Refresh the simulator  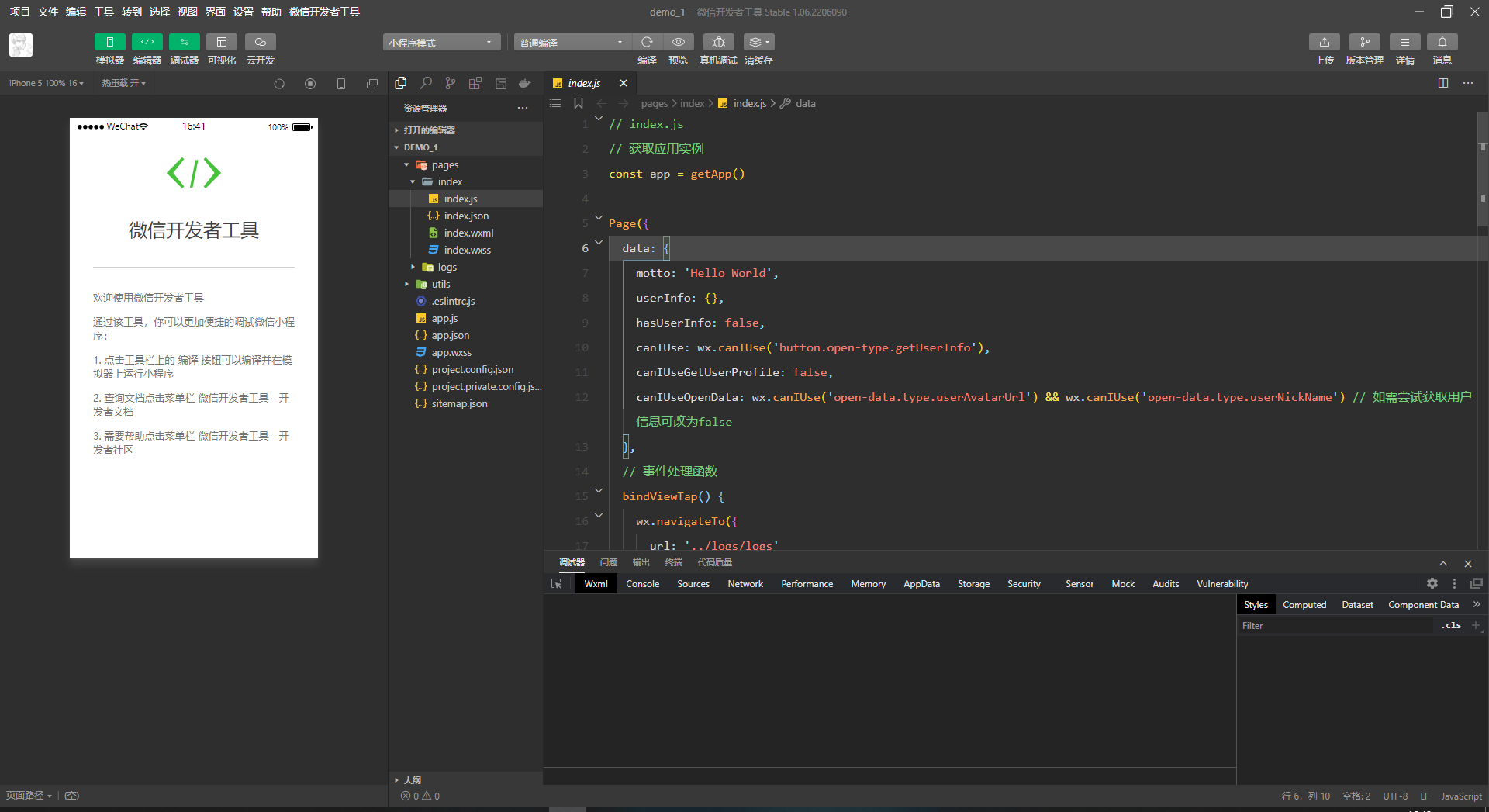point(279,84)
